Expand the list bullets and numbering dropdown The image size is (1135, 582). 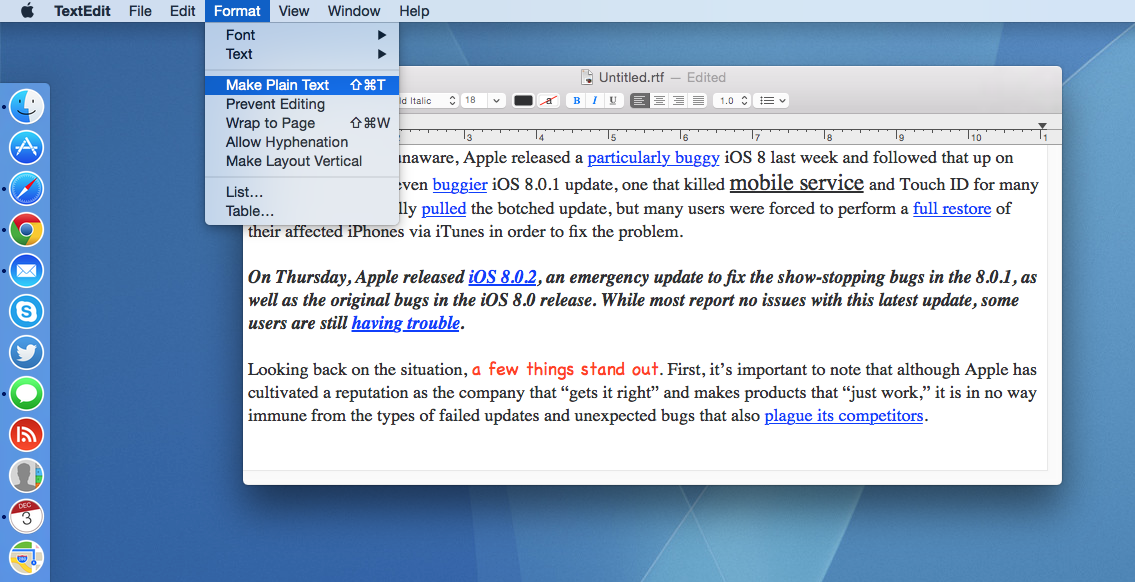coord(771,100)
